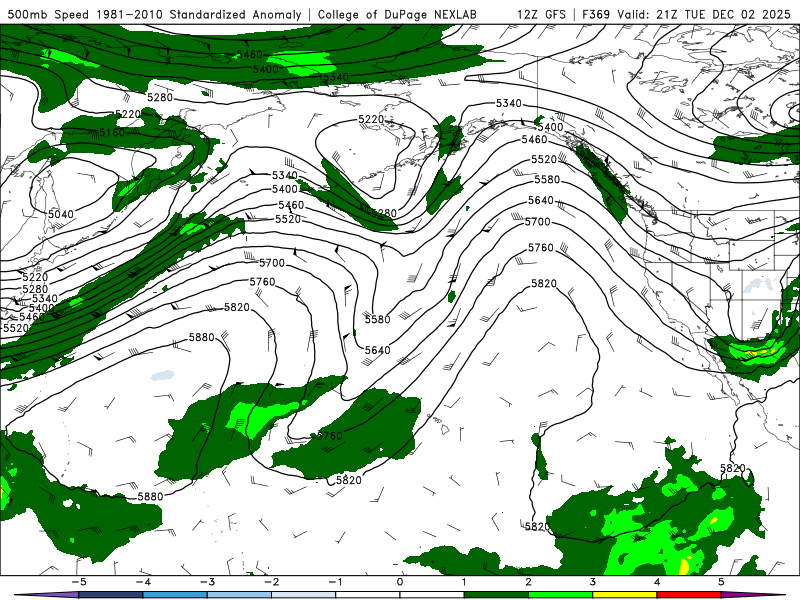This screenshot has height=600, width=800.
Task: Click the navy colorbar segment after -5
Action: 111,595
